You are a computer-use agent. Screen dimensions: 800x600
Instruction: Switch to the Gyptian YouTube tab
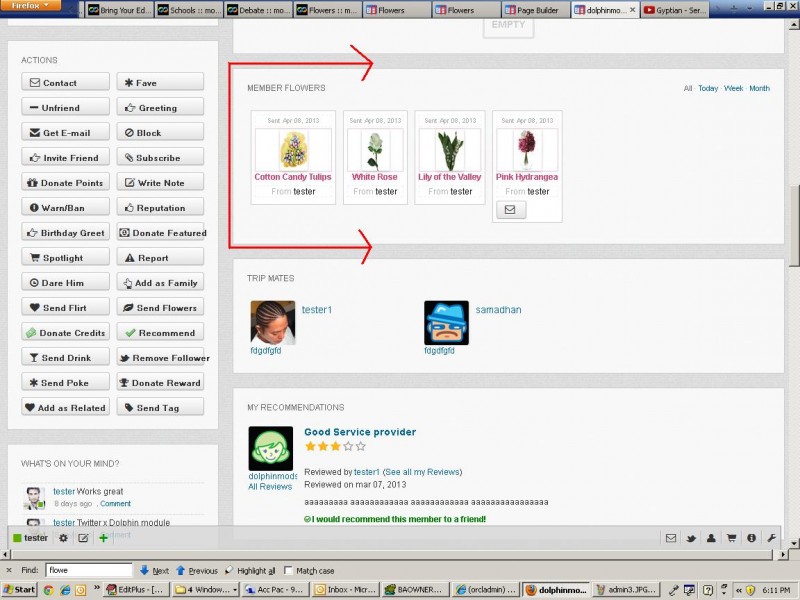(x=674, y=10)
